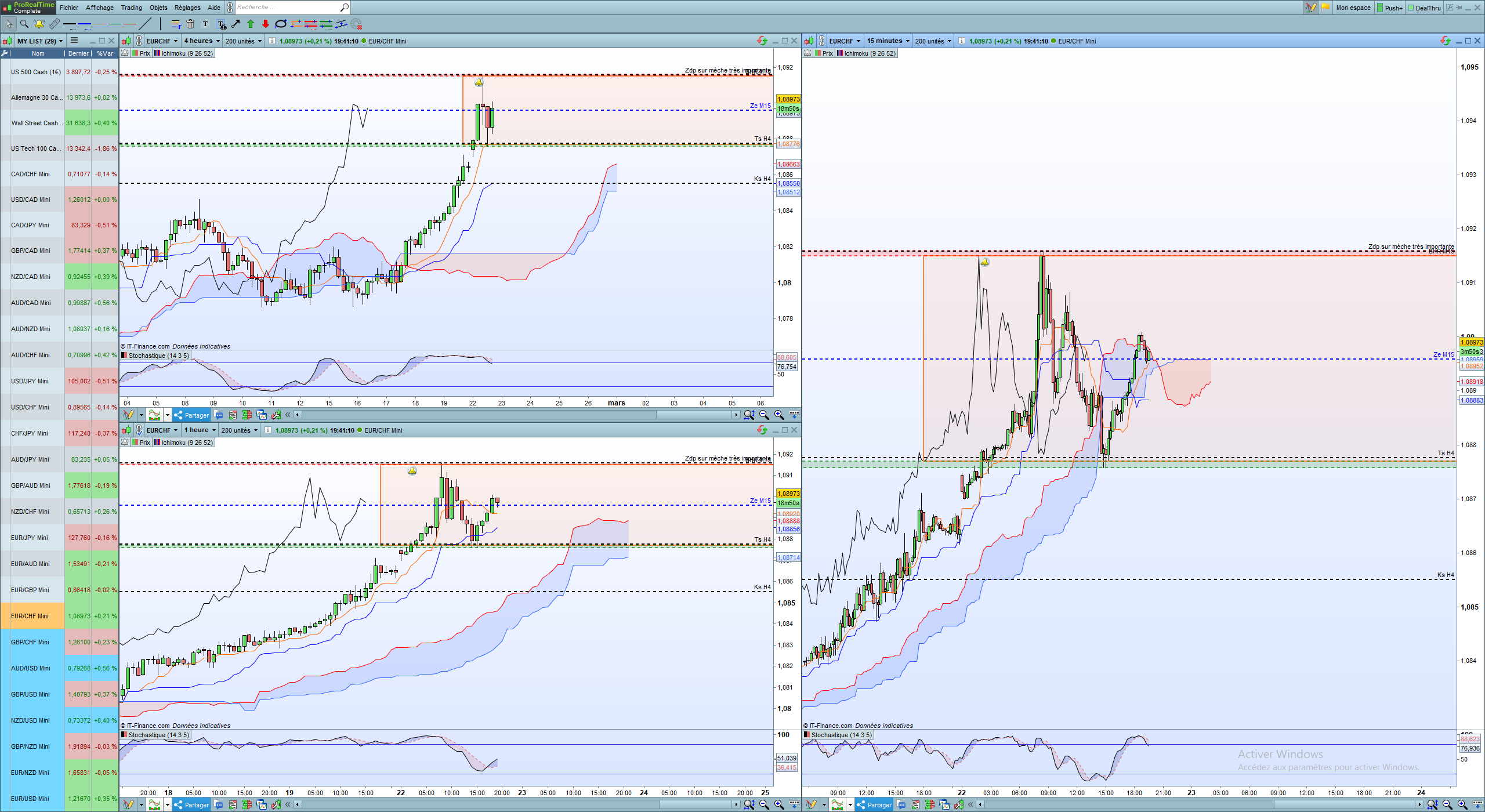This screenshot has width=1485, height=812.
Task: Select the alert bell tool in top toolbar
Action: pyautogui.click(x=39, y=24)
